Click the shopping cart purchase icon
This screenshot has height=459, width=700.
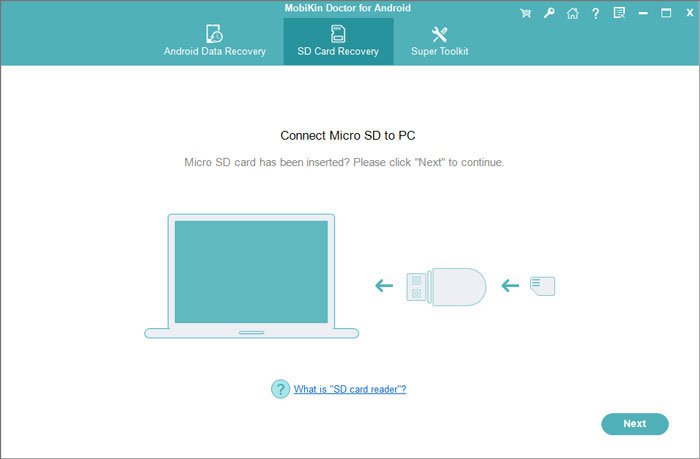526,13
